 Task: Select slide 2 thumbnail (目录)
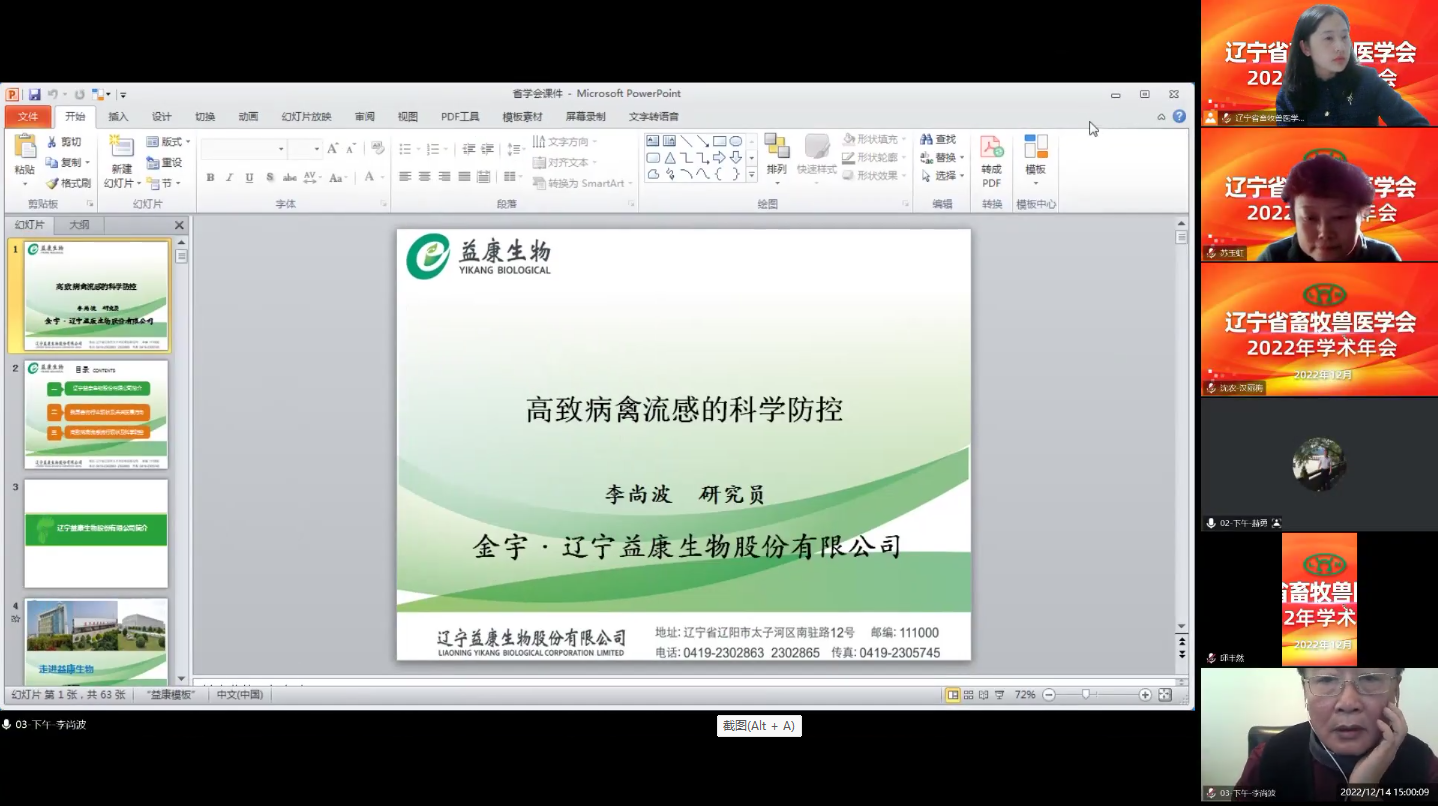point(96,414)
